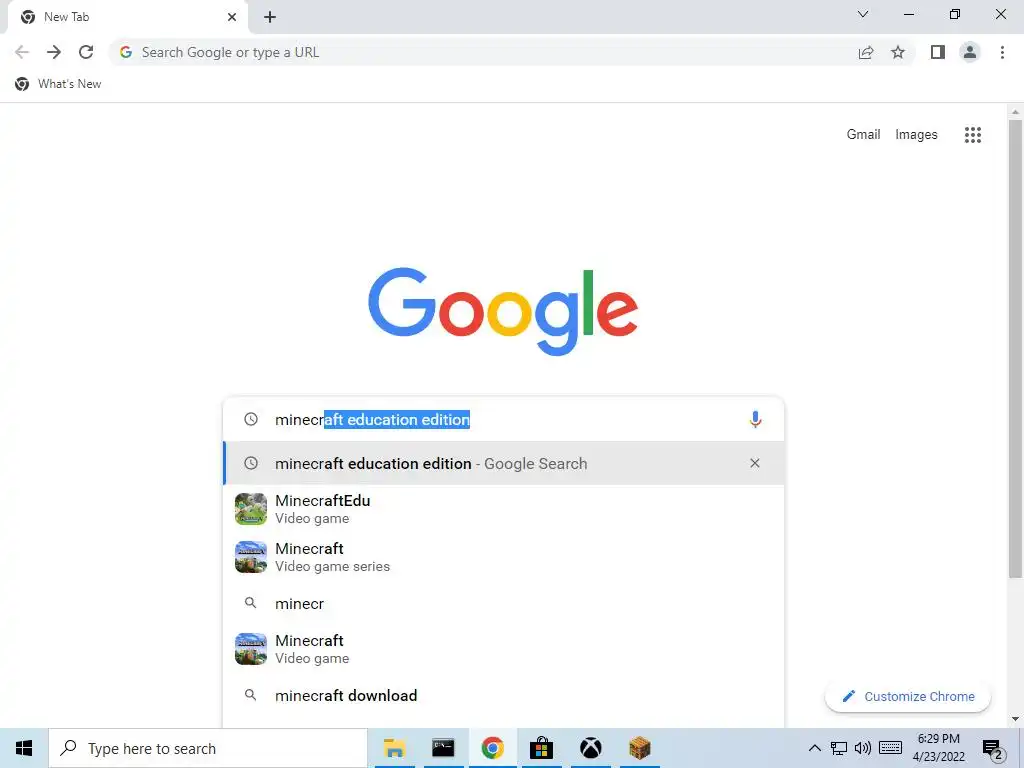Open the Chrome three-dot menu

(1002, 52)
